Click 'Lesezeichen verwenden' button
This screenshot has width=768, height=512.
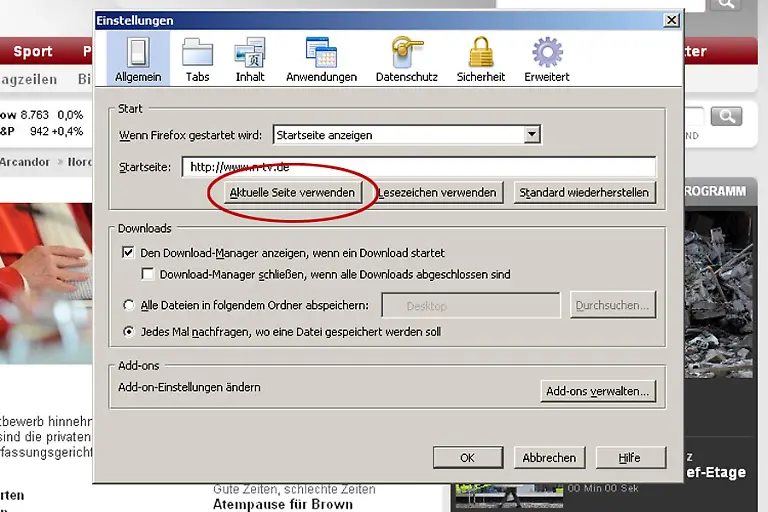(438, 193)
